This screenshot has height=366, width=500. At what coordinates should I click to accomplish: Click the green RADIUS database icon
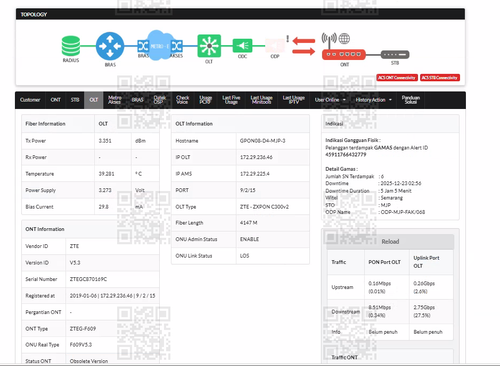(x=71, y=46)
